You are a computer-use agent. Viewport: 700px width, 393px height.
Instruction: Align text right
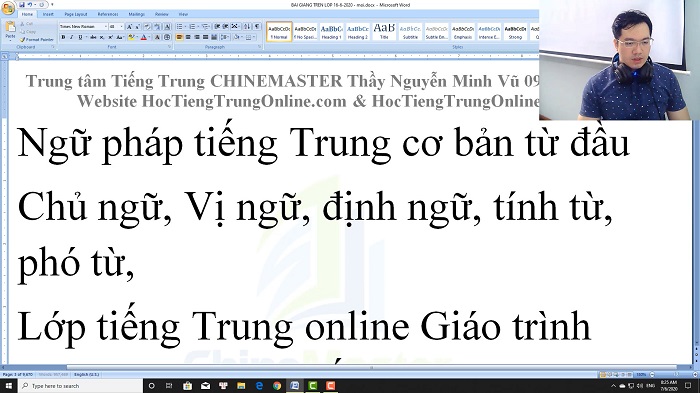197,38
